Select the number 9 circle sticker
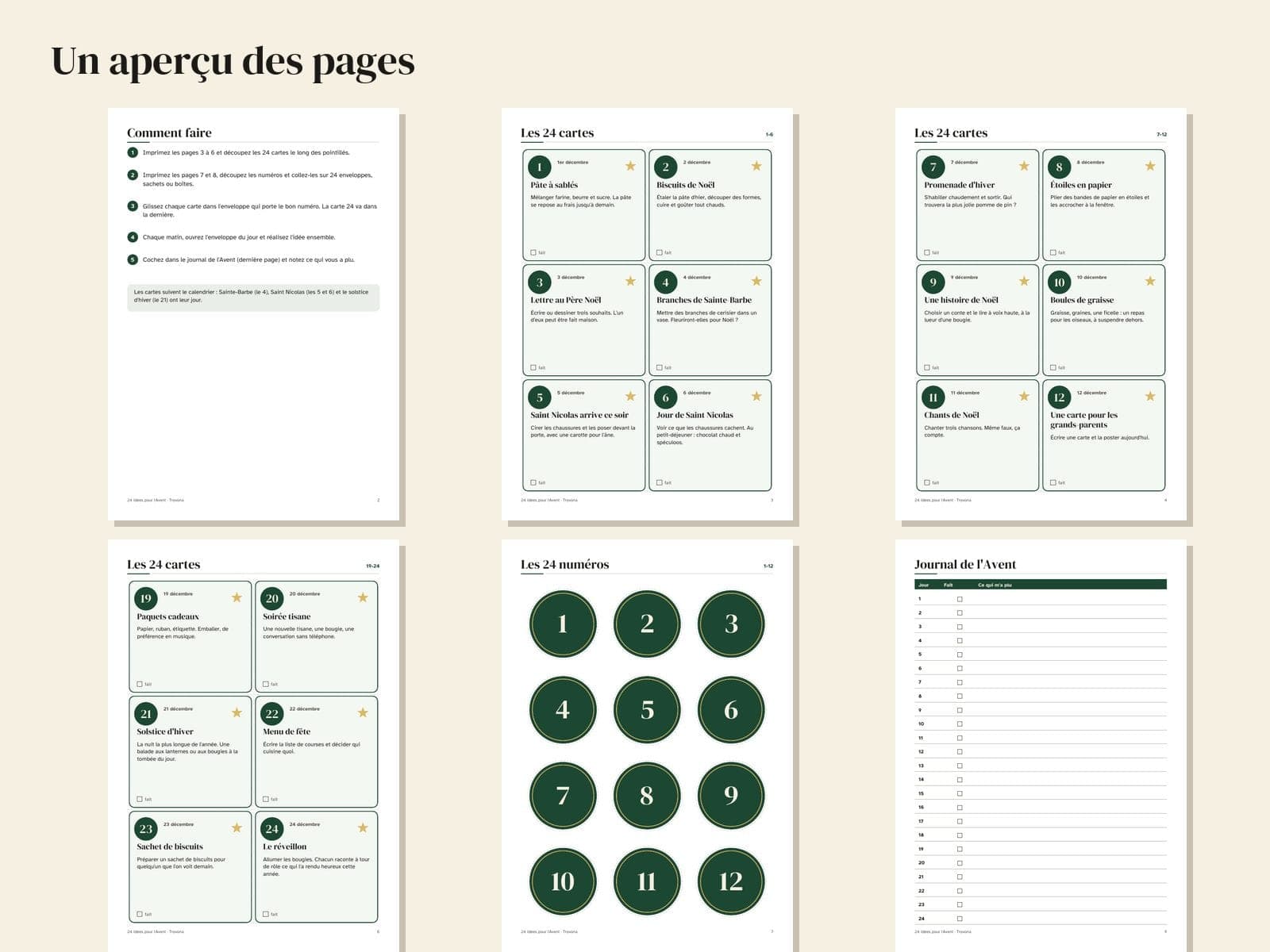 click(x=731, y=795)
